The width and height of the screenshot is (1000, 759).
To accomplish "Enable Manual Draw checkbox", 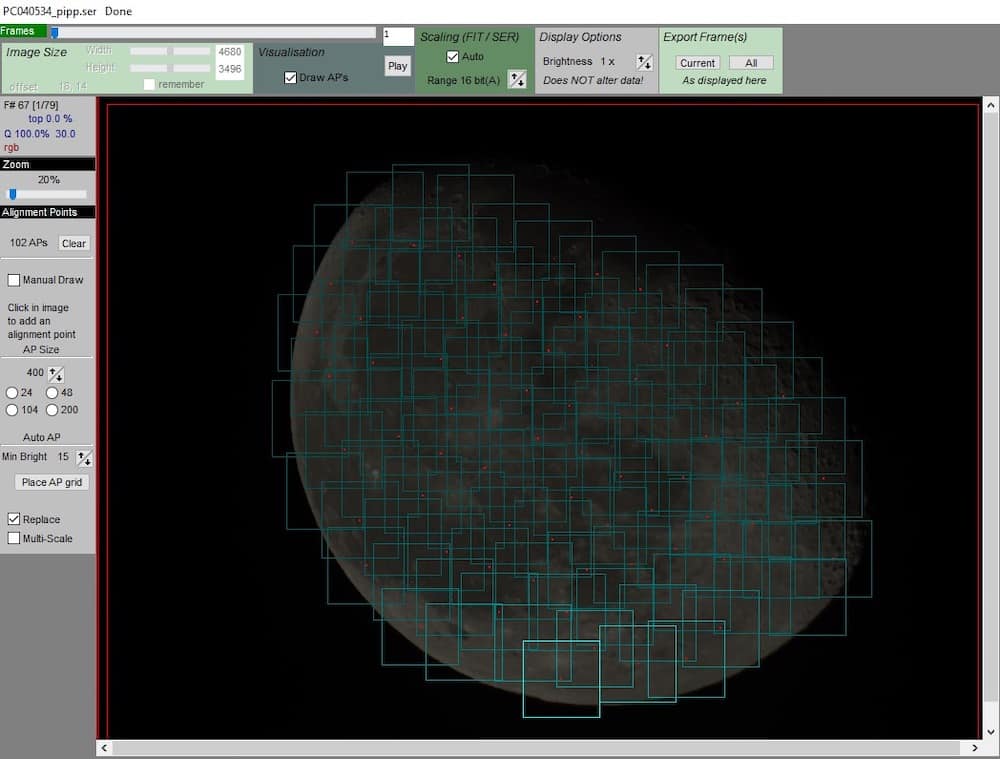I will click(13, 280).
